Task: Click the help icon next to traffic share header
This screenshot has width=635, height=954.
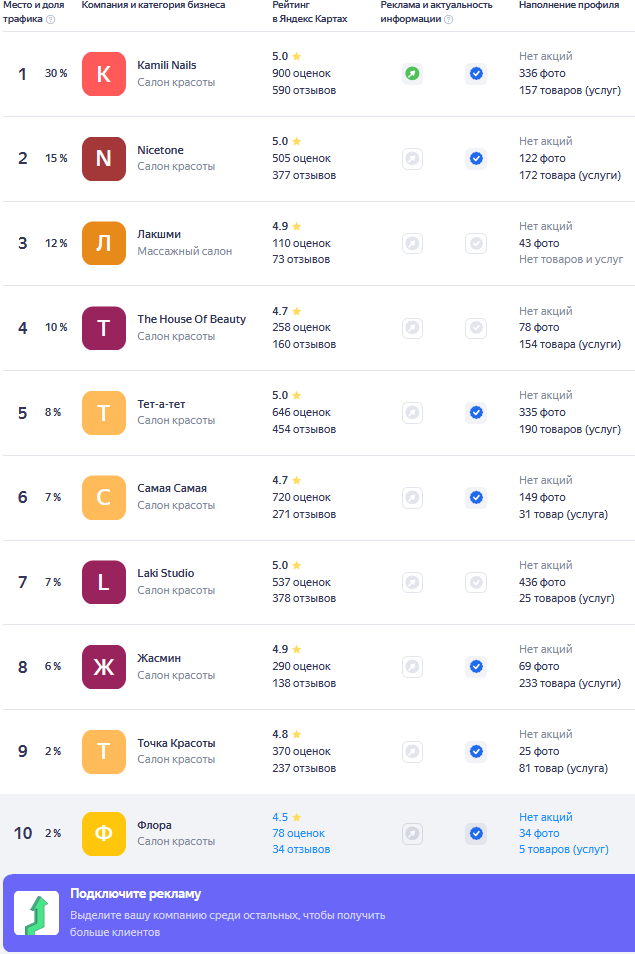Action: coord(50,19)
